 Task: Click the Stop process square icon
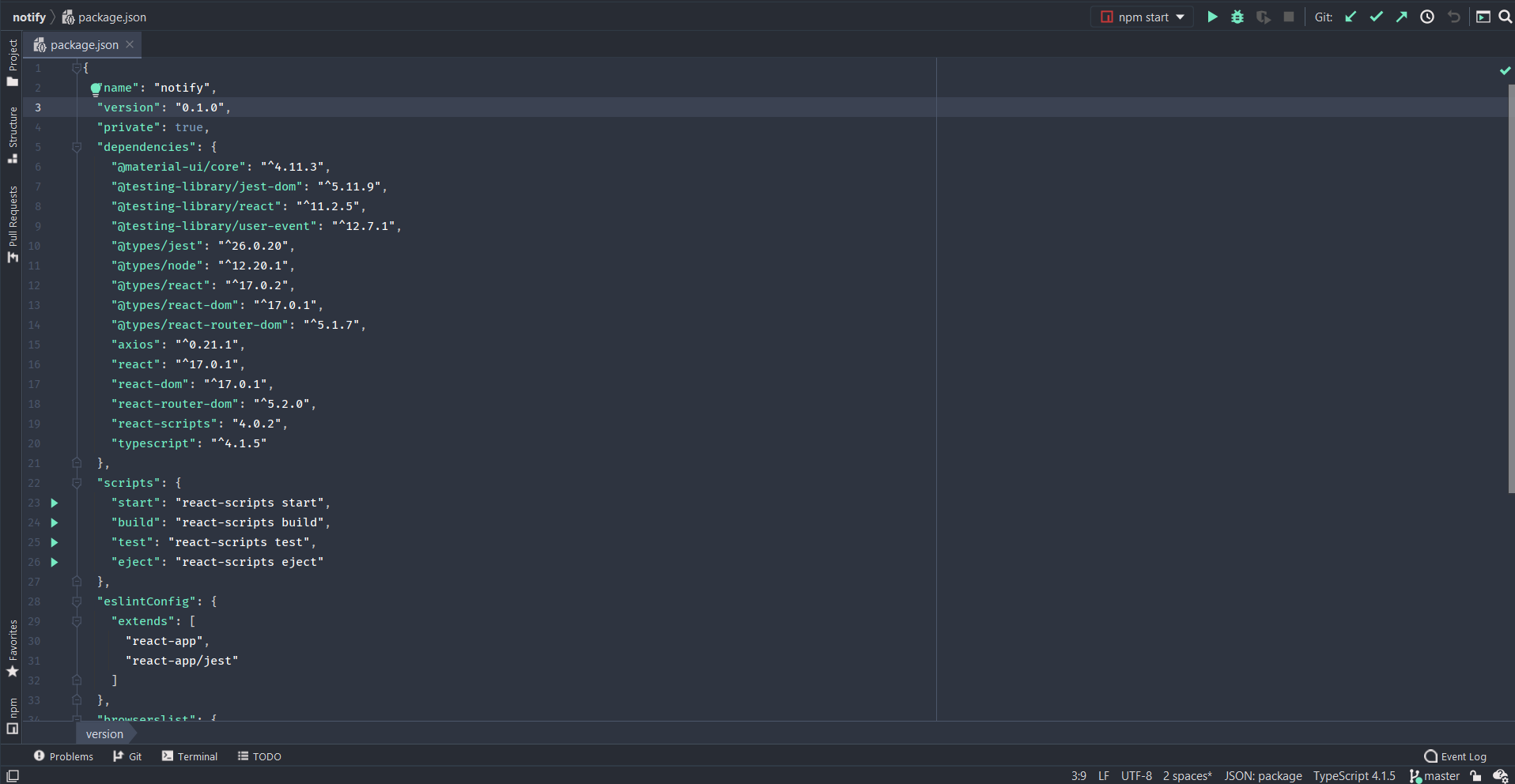click(1289, 17)
